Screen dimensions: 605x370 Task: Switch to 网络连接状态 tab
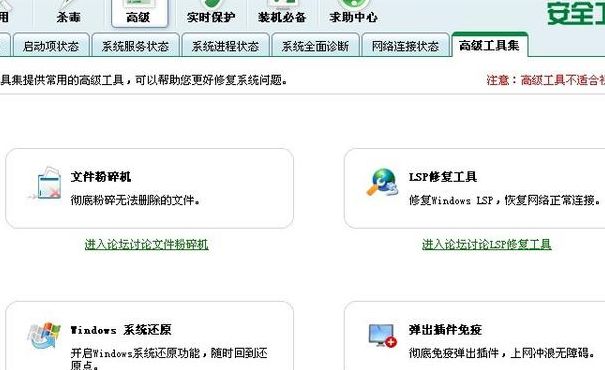point(406,46)
